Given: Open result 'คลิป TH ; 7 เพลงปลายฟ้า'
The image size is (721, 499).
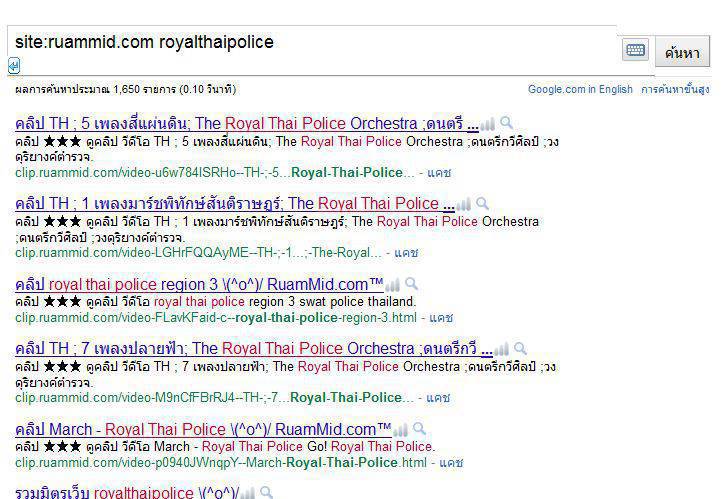Looking at the screenshot, I should point(254,348).
